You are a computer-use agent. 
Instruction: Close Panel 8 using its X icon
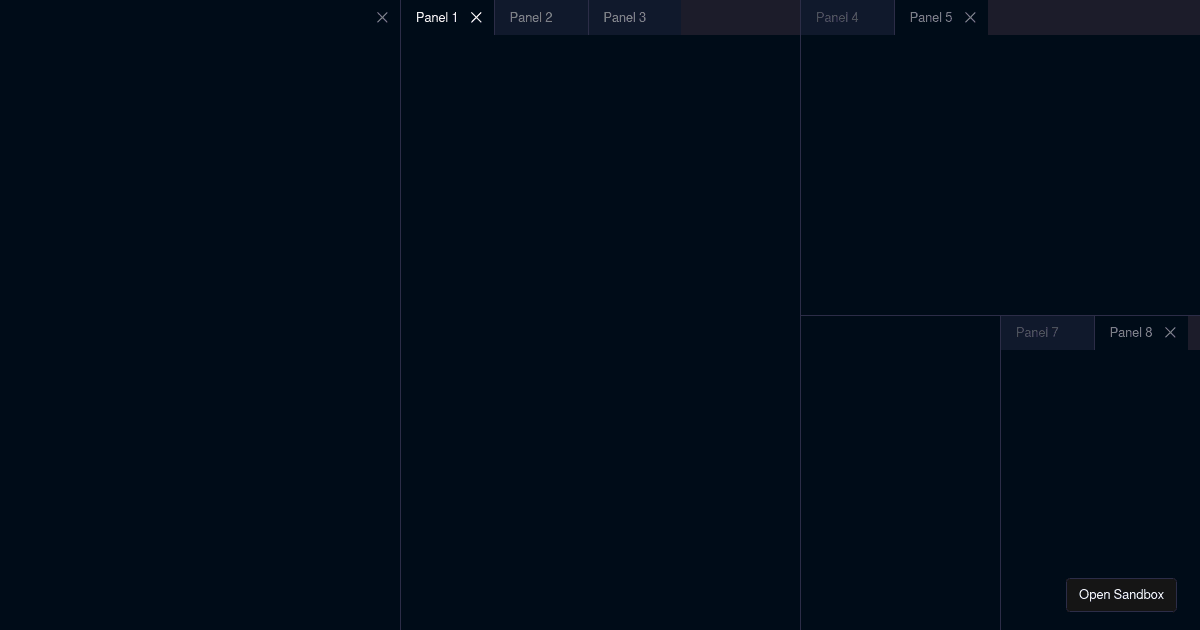tap(1170, 332)
